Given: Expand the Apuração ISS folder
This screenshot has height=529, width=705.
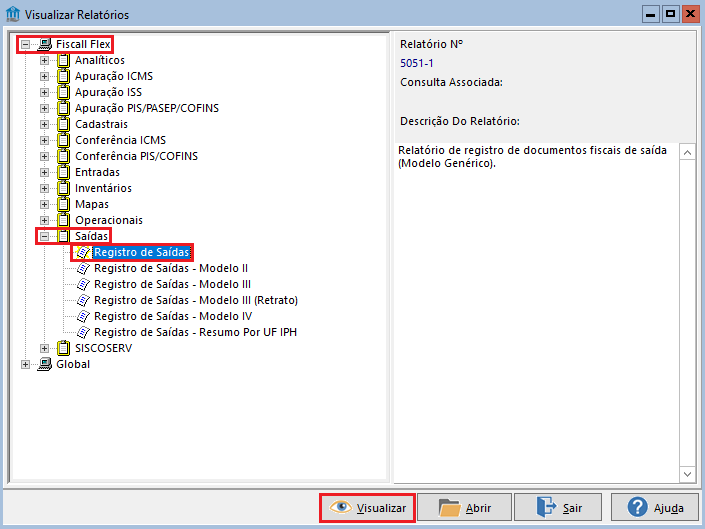Looking at the screenshot, I should pyautogui.click(x=44, y=92).
